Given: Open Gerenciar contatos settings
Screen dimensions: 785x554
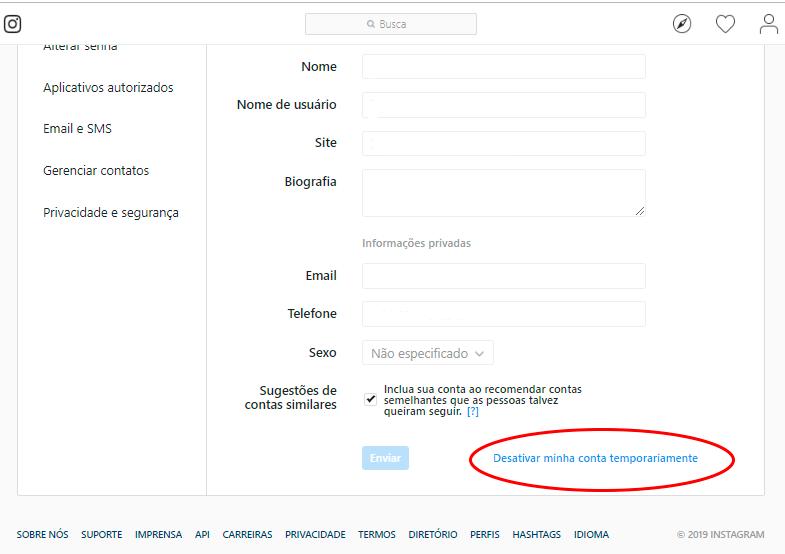Looking at the screenshot, I should (96, 171).
